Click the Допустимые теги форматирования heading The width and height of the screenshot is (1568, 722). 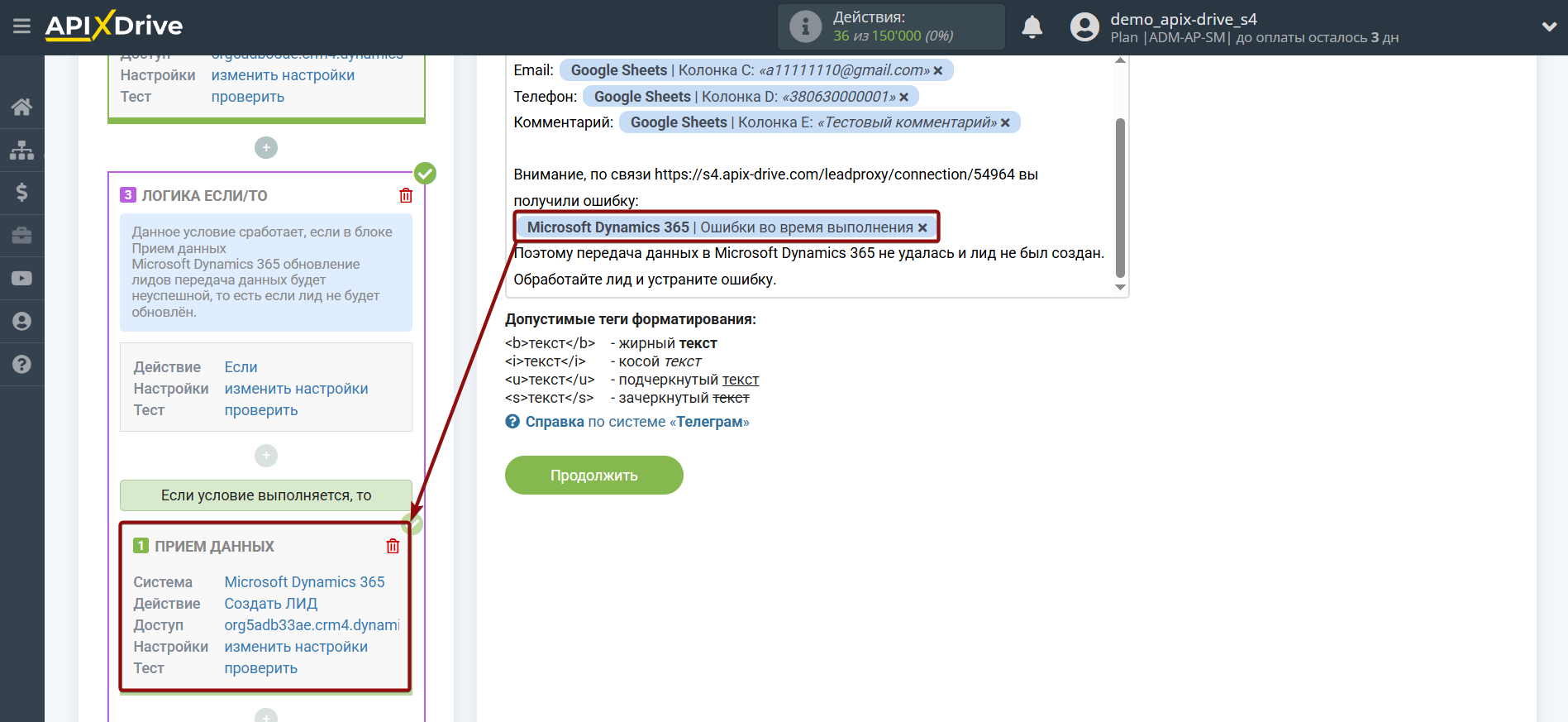coord(631,319)
